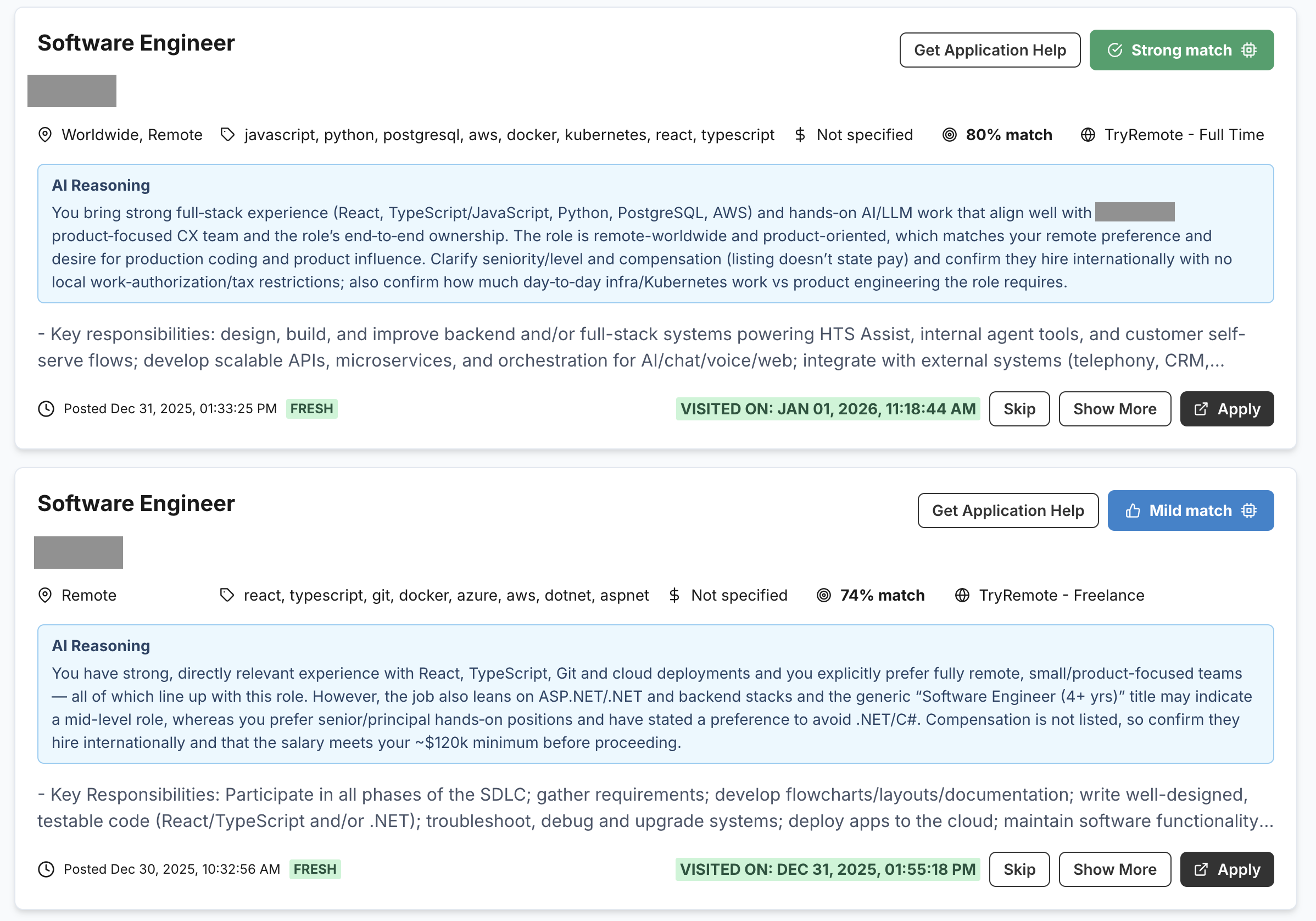This screenshot has height=921, width=1316.
Task: Expand first job with Show More
Action: coord(1114,409)
